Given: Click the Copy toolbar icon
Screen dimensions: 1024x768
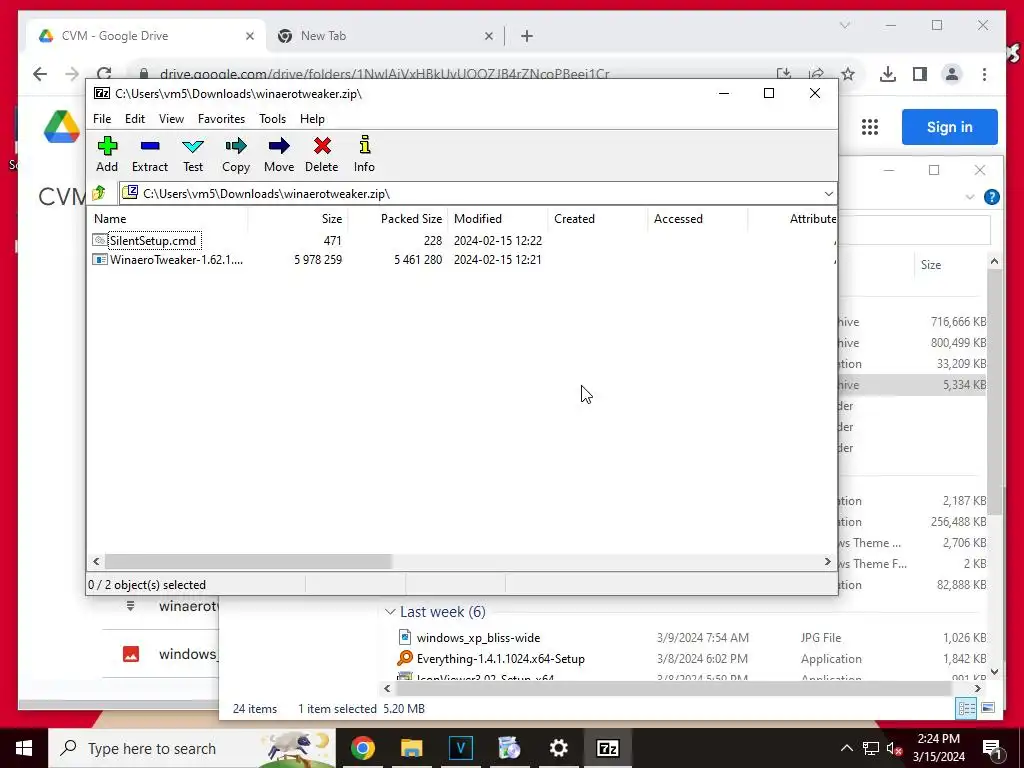Looking at the screenshot, I should point(236,155).
